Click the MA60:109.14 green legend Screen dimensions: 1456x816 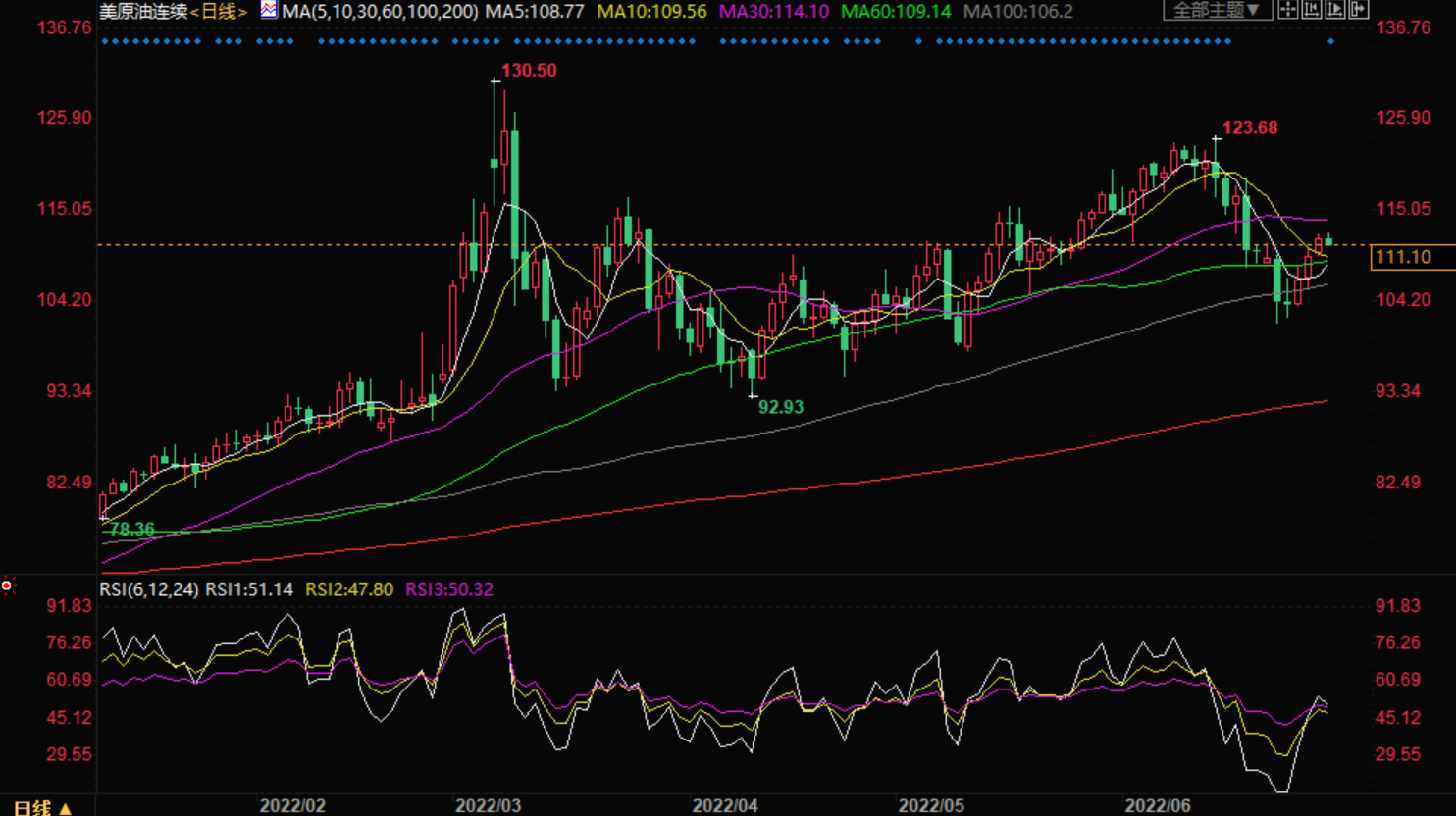tap(896, 12)
